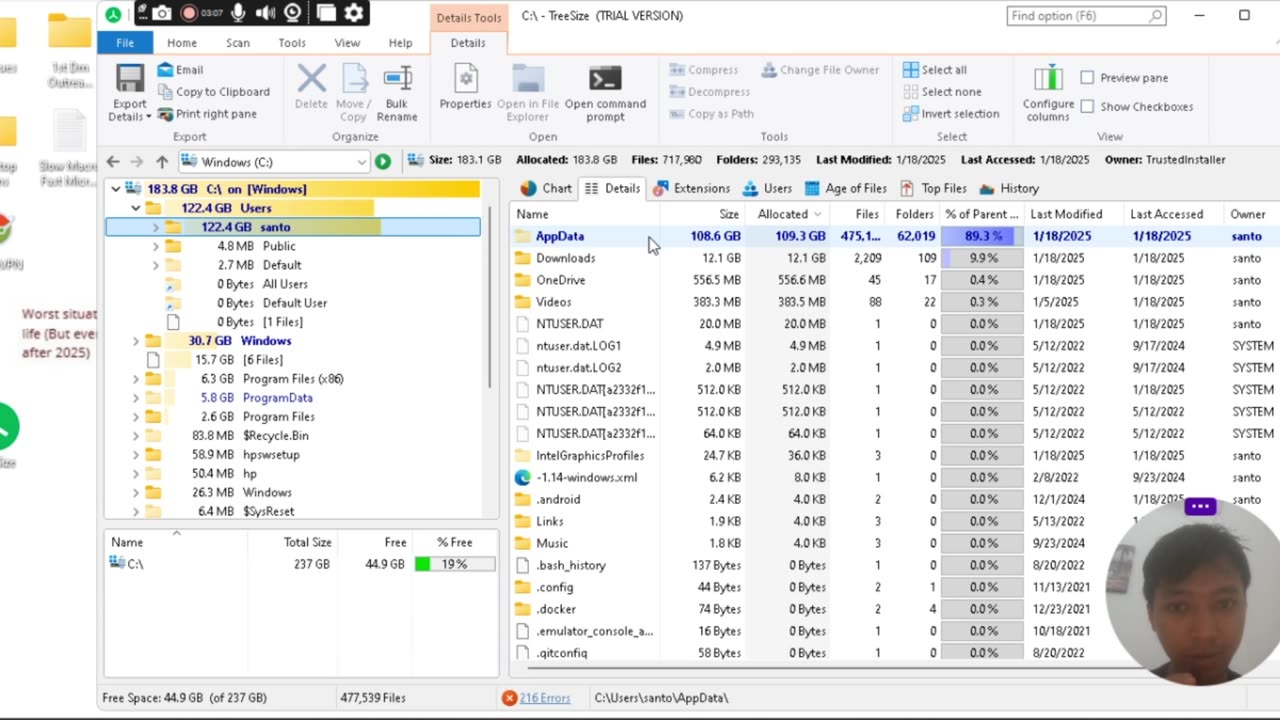This screenshot has width=1280, height=720.
Task: Enable the Preview pane checkbox
Action: coord(1087,78)
